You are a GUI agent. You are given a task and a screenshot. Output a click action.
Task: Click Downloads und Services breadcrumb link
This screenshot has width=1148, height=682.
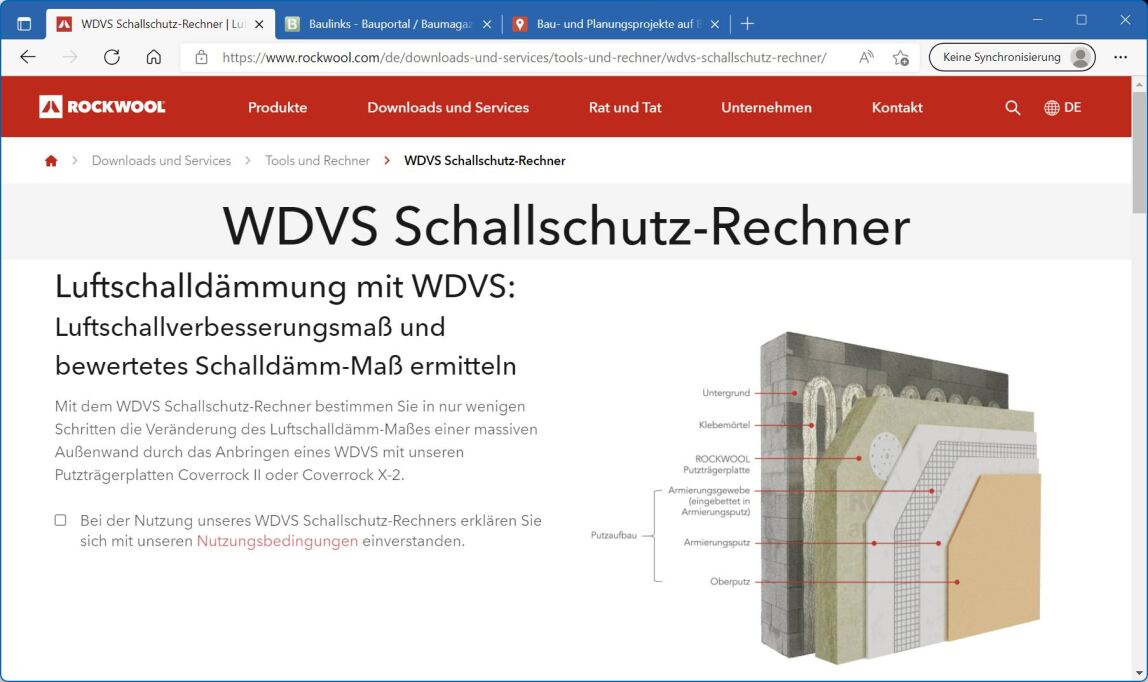[x=161, y=161]
